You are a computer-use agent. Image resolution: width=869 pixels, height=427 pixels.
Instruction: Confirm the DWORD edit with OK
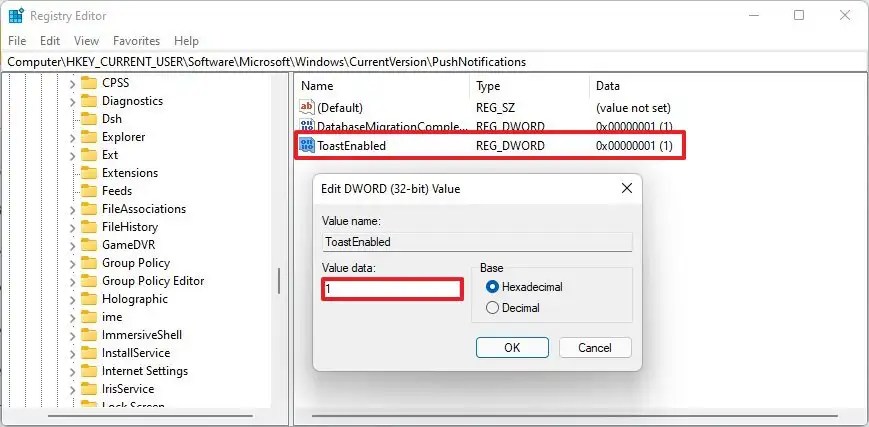click(x=512, y=348)
